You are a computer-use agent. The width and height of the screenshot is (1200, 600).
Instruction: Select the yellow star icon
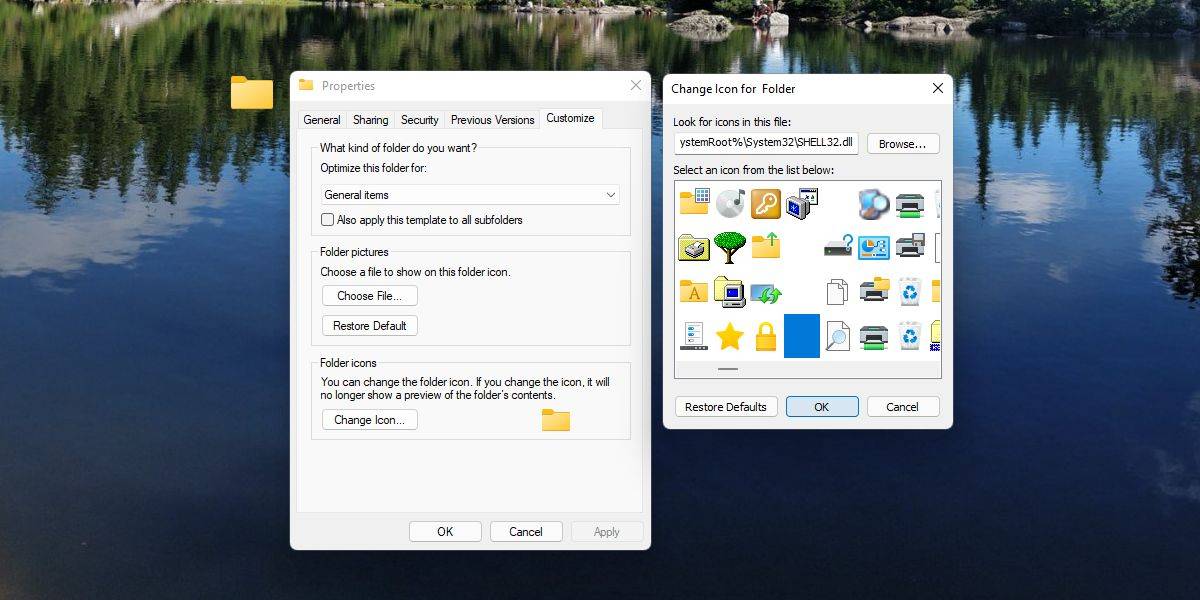(730, 336)
